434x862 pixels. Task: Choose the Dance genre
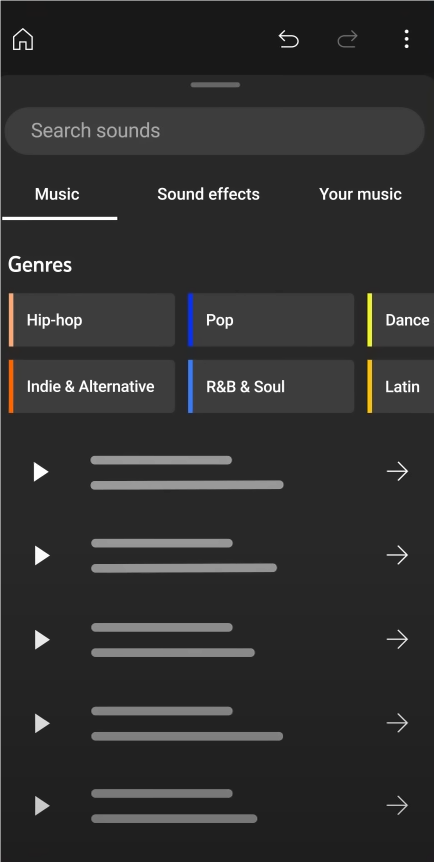(400, 320)
